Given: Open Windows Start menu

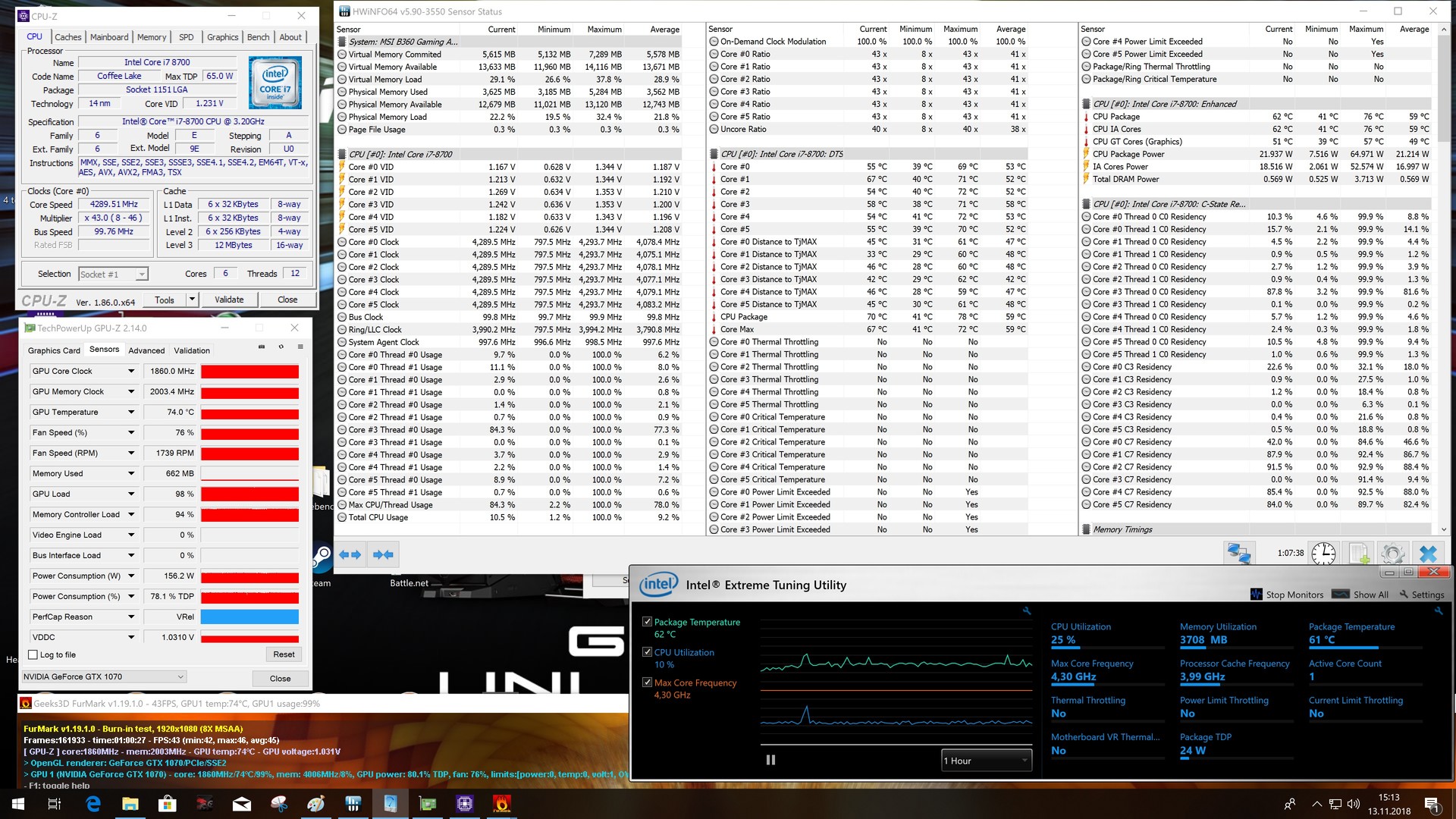Looking at the screenshot, I should coord(17,804).
